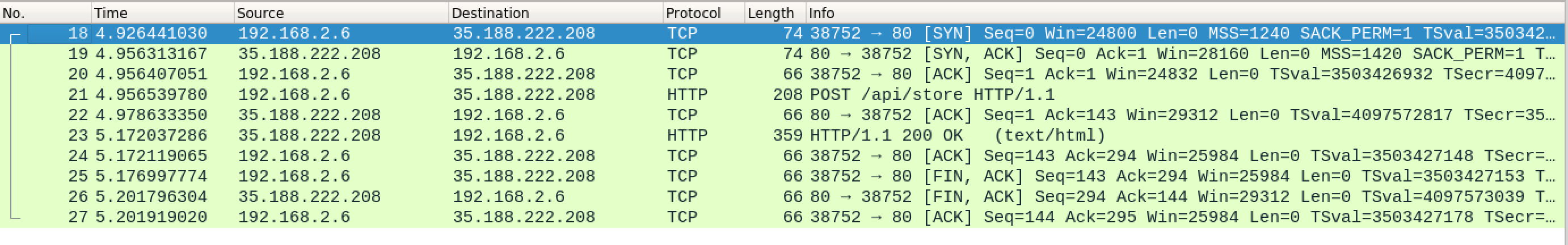
Task: Select packet 18, the TCP SYN packet
Action: point(784,33)
